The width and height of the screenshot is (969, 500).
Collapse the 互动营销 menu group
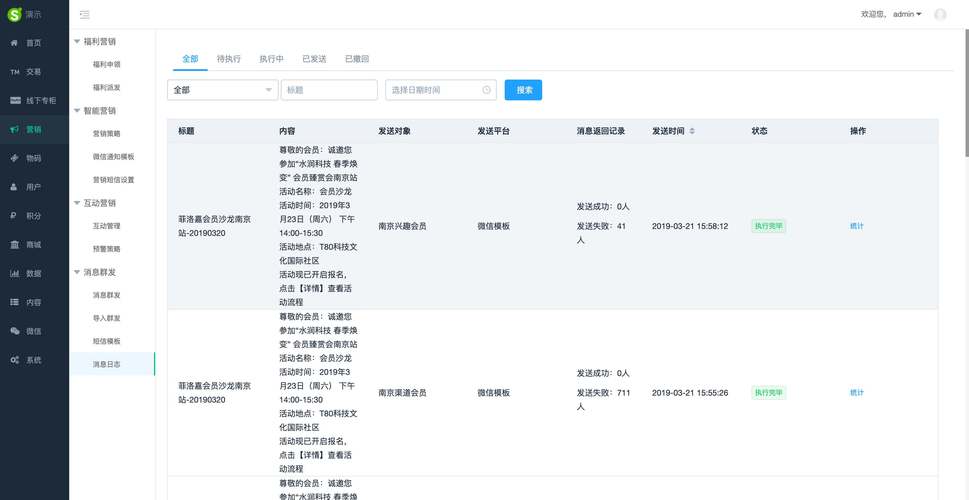pyautogui.click(x=77, y=203)
